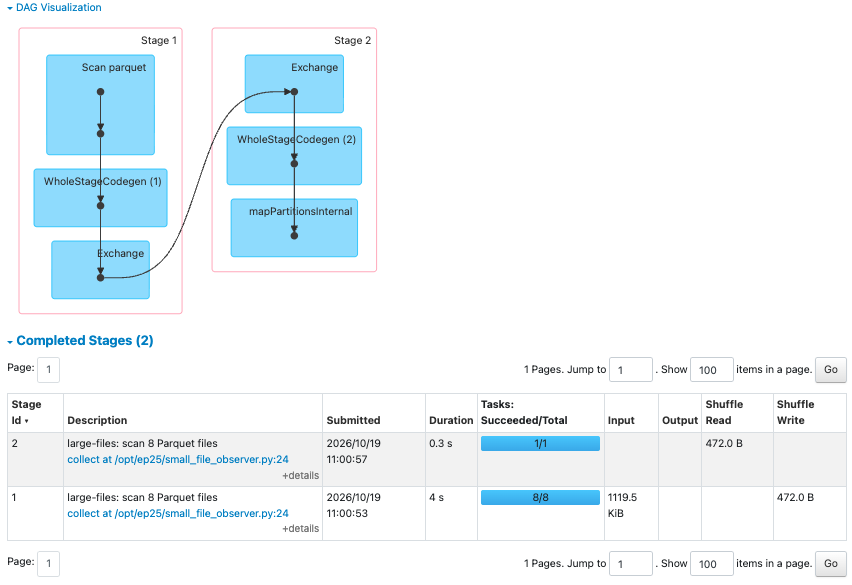Select the Scan parquet node in Stage 1
The height and width of the screenshot is (585, 852).
(101, 105)
